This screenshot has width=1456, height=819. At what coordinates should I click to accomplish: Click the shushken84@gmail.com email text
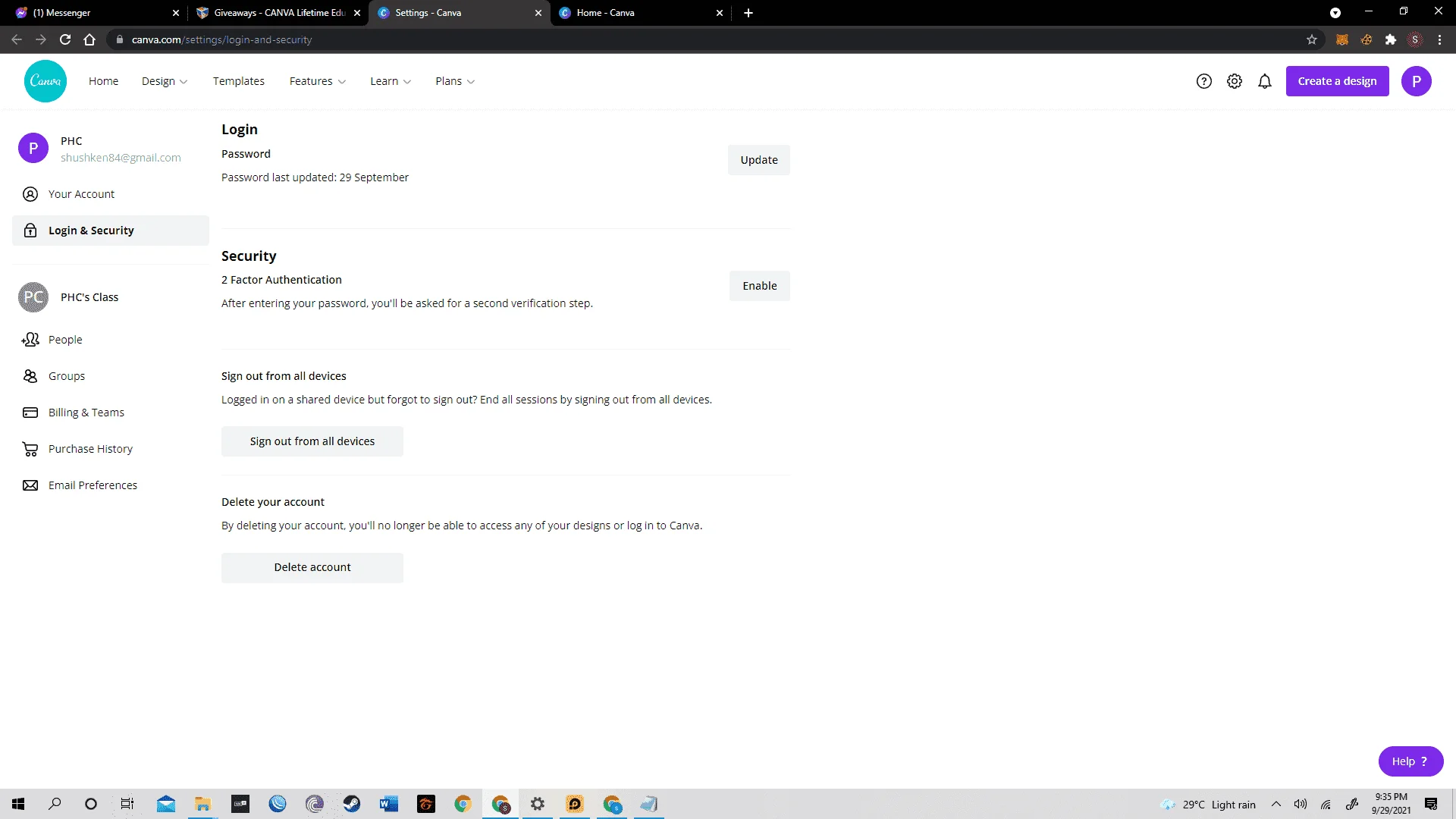coord(121,158)
